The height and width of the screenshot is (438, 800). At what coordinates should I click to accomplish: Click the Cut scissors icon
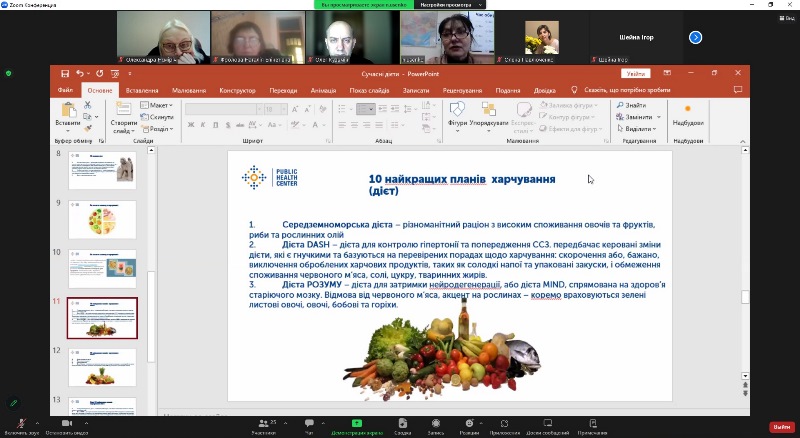88,105
